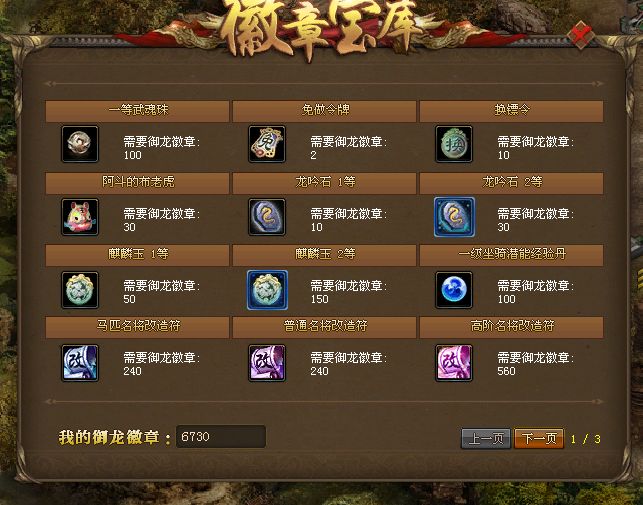Image resolution: width=643 pixels, height=505 pixels.
Task: Choose the 麒麟玉 1等 jade icon
Action: pyautogui.click(x=80, y=290)
